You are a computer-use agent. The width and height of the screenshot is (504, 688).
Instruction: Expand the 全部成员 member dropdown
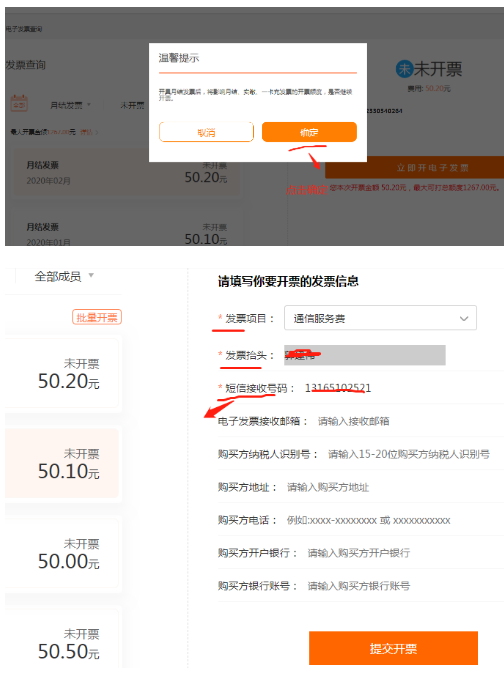(64, 276)
